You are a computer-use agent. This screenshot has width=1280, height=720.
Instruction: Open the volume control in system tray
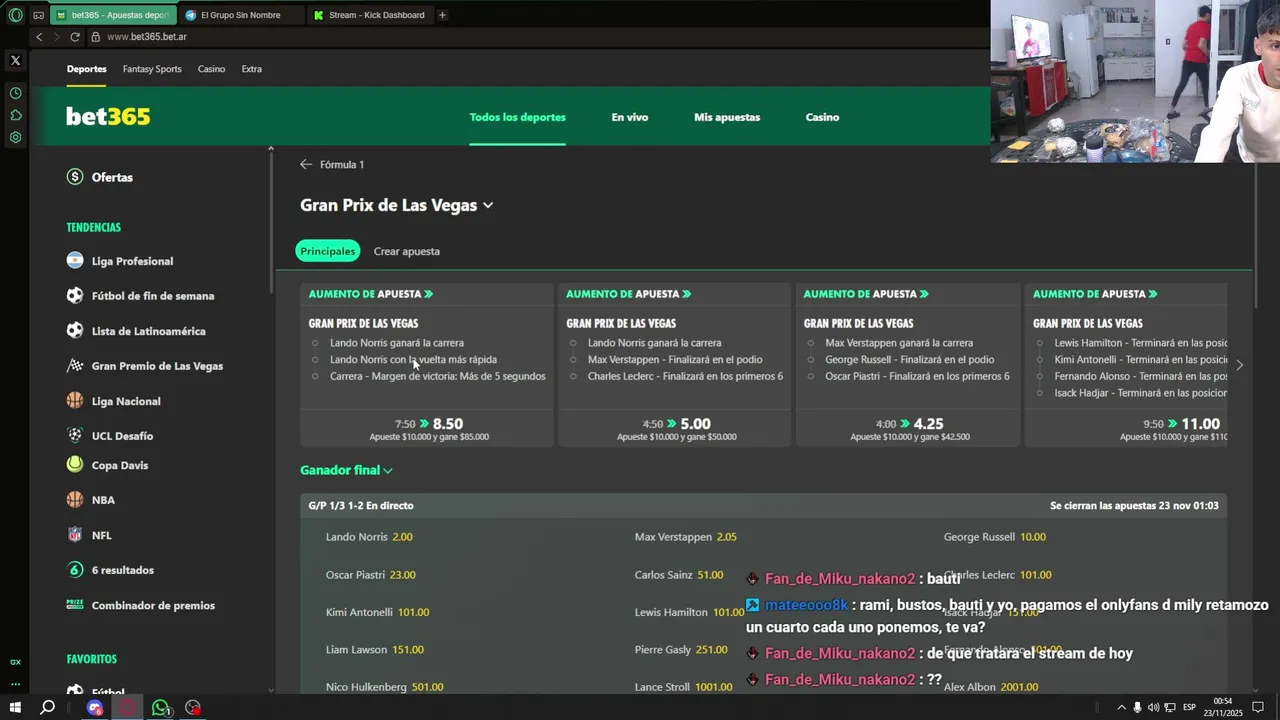[x=1153, y=708]
